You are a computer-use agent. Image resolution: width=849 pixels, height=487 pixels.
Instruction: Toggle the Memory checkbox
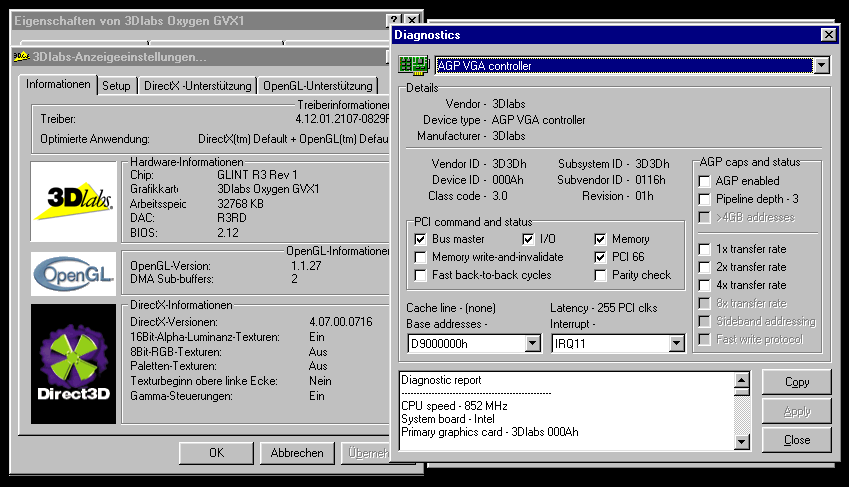pos(600,239)
